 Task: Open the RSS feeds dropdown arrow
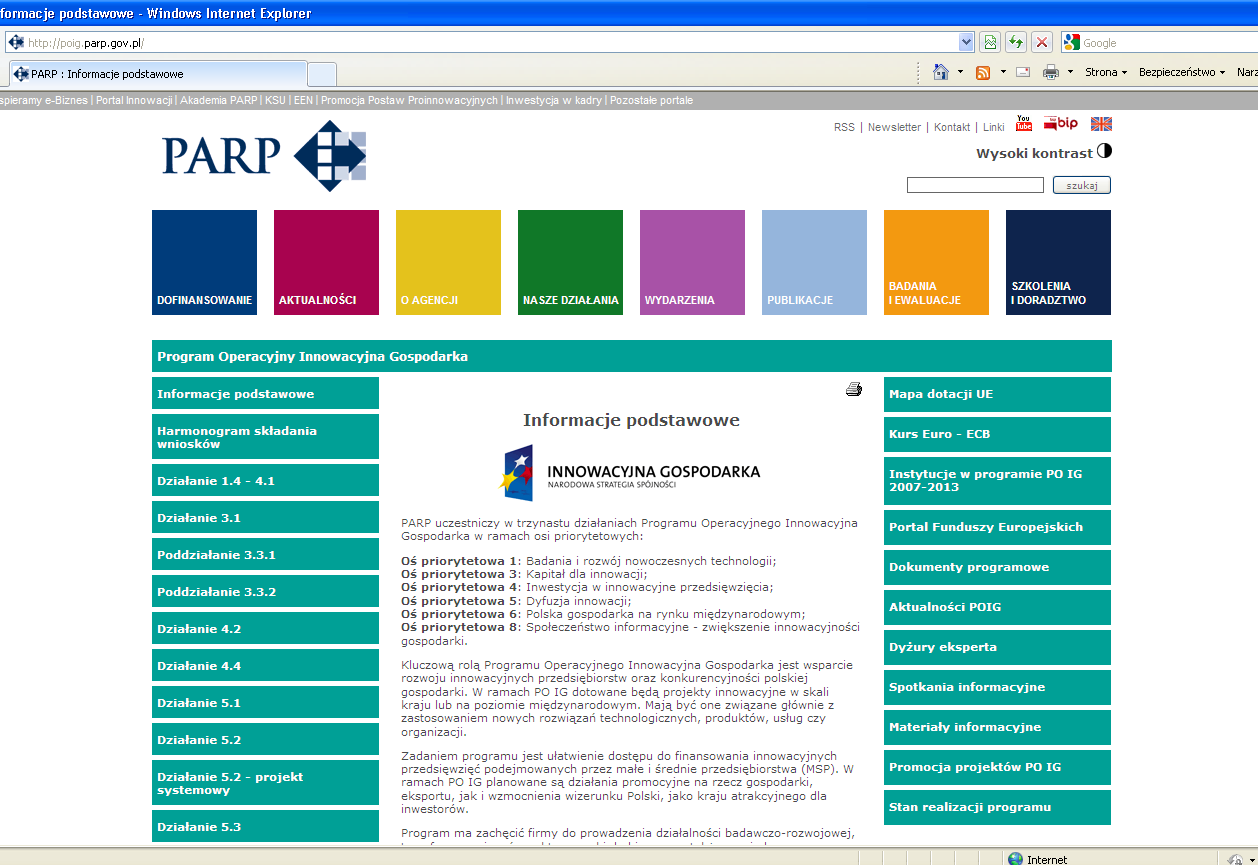click(1002, 72)
